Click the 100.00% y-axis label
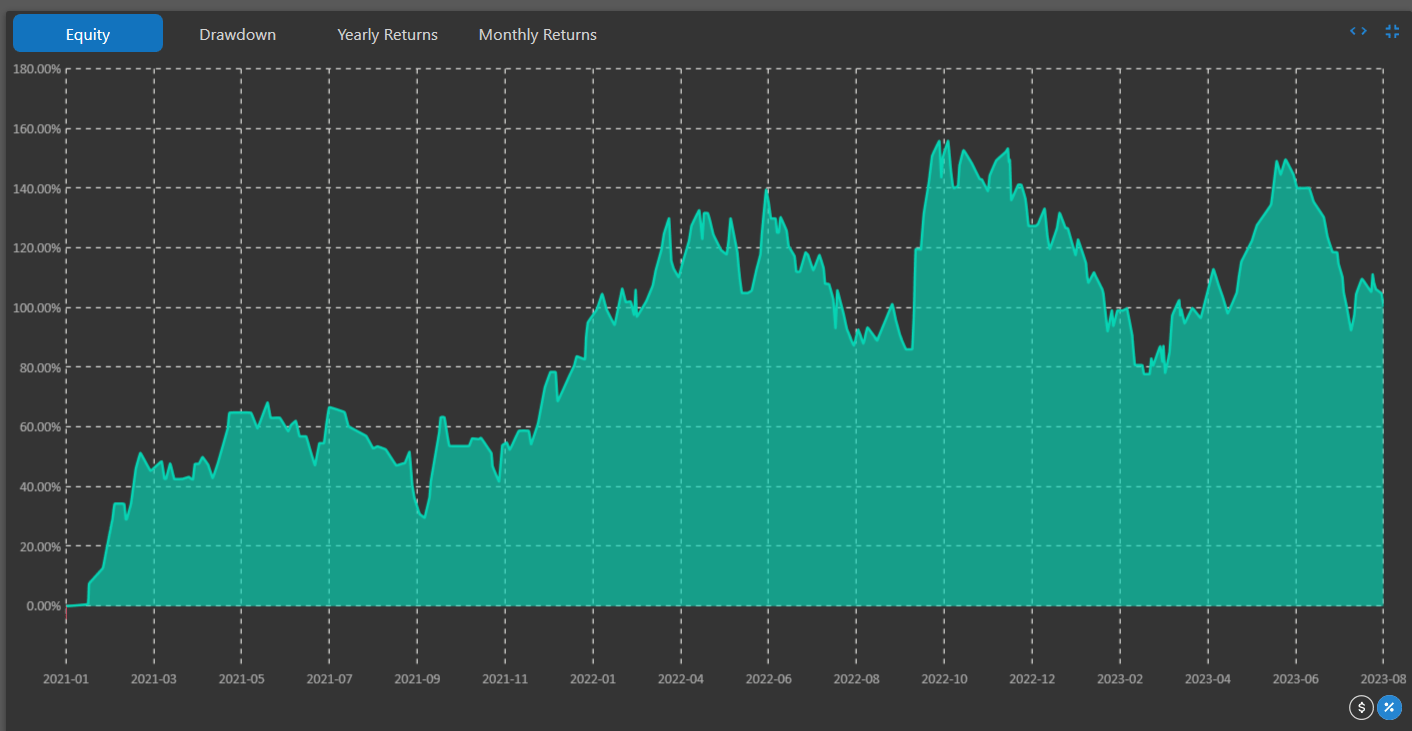The width and height of the screenshot is (1412, 731). coord(36,308)
